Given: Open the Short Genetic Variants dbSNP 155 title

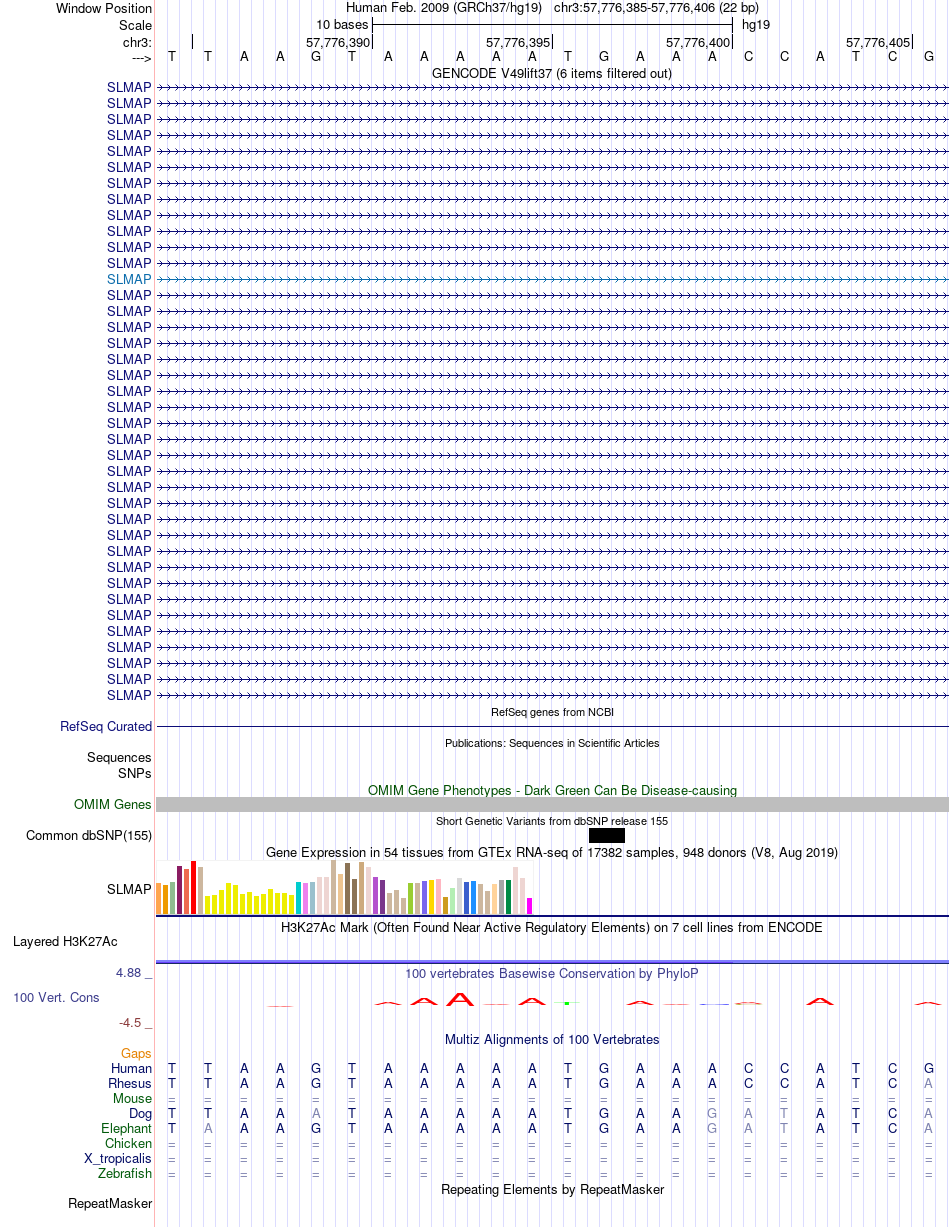Looking at the screenshot, I should pos(552,821).
